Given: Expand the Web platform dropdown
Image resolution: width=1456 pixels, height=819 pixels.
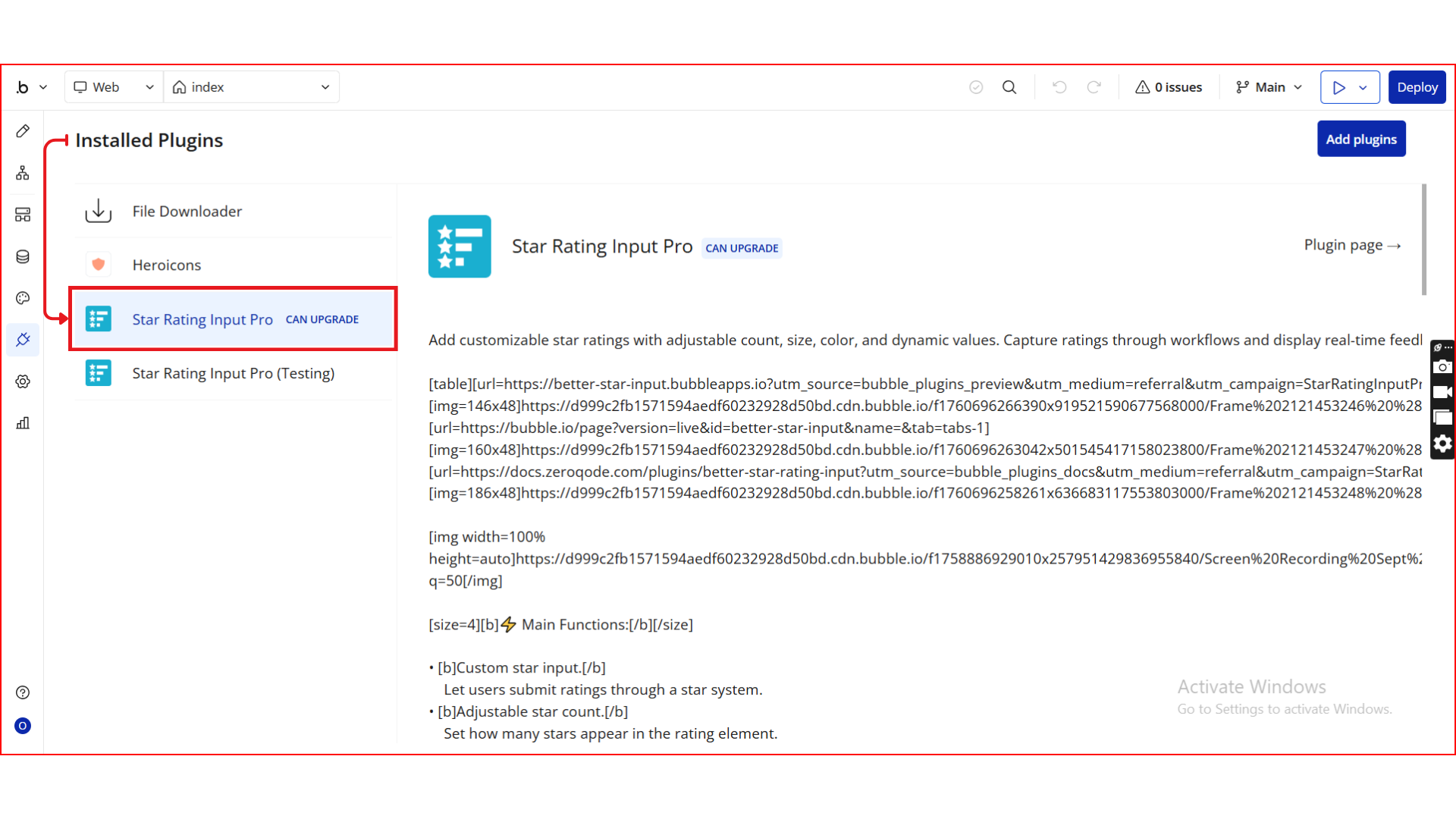Looking at the screenshot, I should point(114,87).
